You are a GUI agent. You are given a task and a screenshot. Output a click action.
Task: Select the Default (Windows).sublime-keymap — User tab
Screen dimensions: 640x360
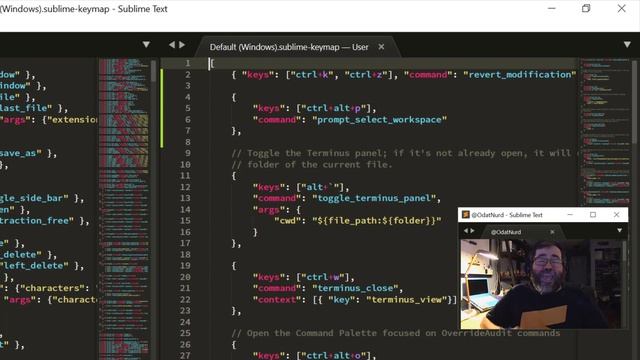click(289, 47)
